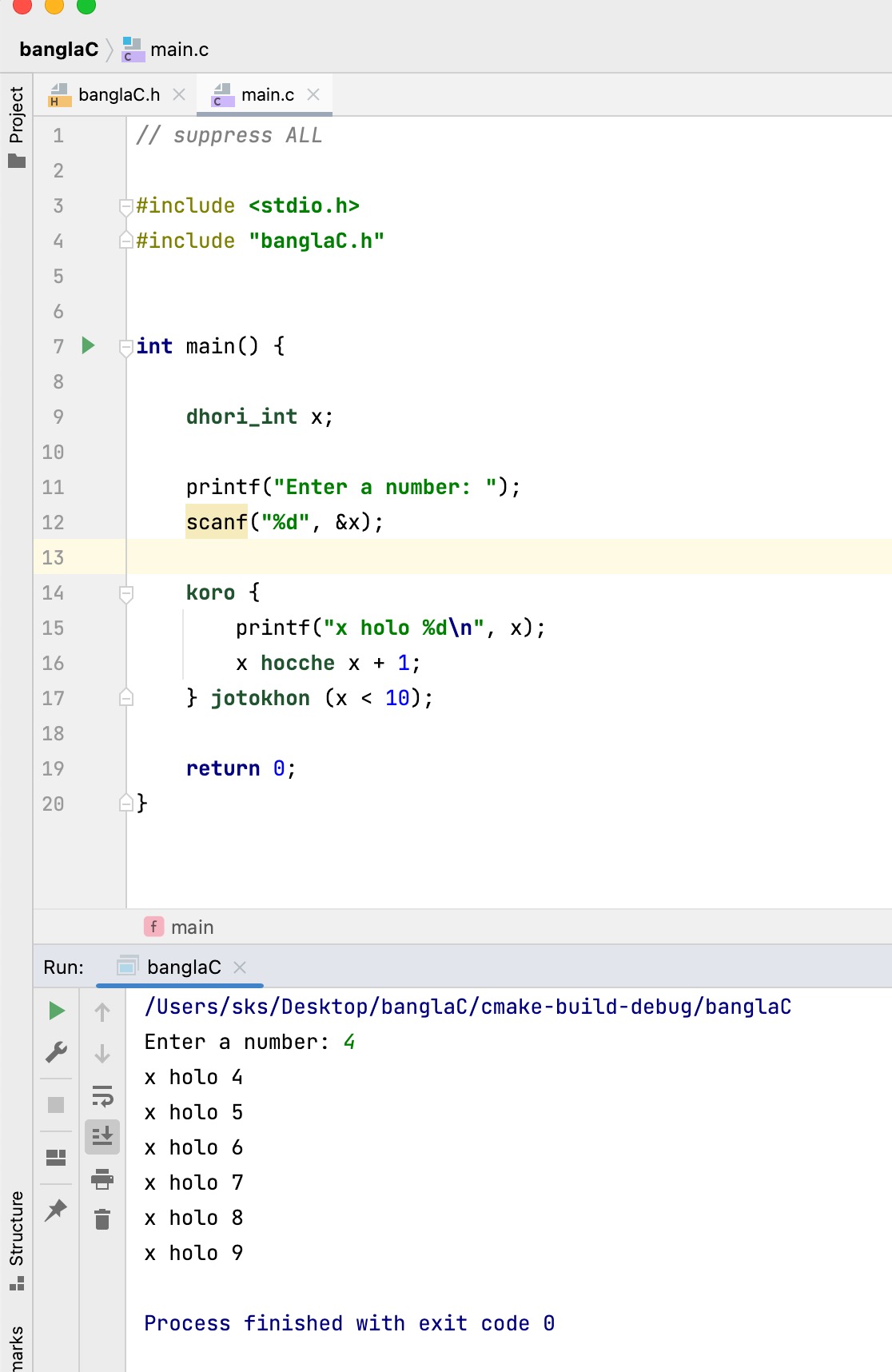Open the Structure tool window
Viewport: 892px width, 1372px height.
pyautogui.click(x=17, y=1240)
